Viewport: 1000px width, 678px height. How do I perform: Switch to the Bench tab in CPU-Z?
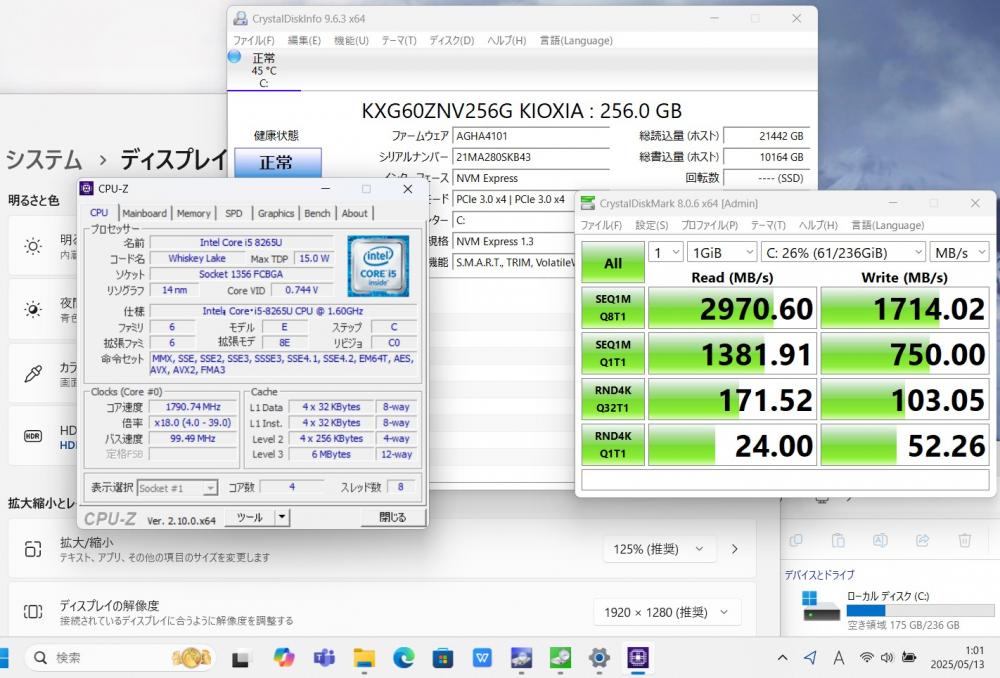pyautogui.click(x=317, y=213)
